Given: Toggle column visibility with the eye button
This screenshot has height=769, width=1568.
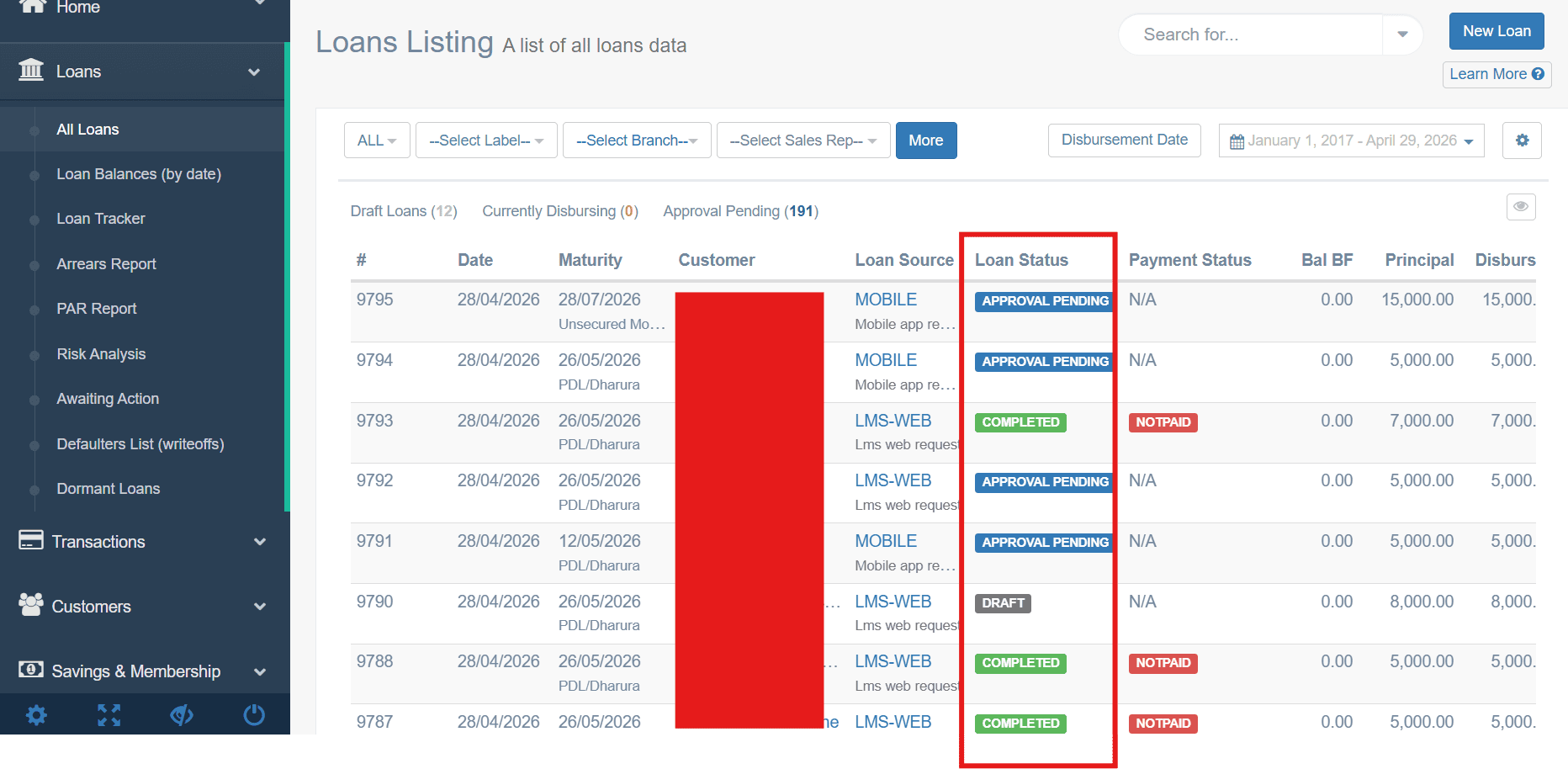Looking at the screenshot, I should pyautogui.click(x=1521, y=206).
